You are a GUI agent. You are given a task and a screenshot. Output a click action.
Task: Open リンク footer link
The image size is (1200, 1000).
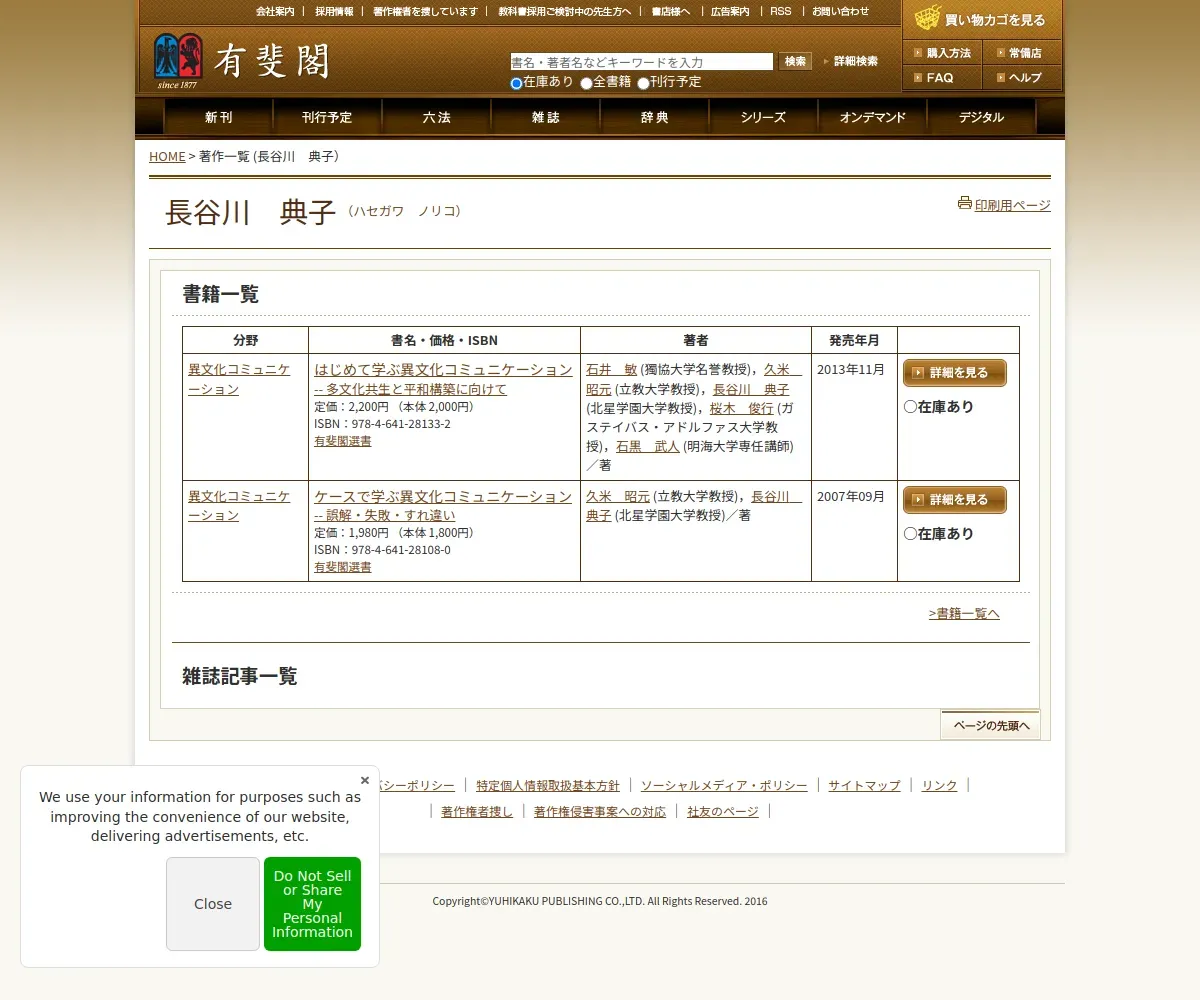coord(939,785)
